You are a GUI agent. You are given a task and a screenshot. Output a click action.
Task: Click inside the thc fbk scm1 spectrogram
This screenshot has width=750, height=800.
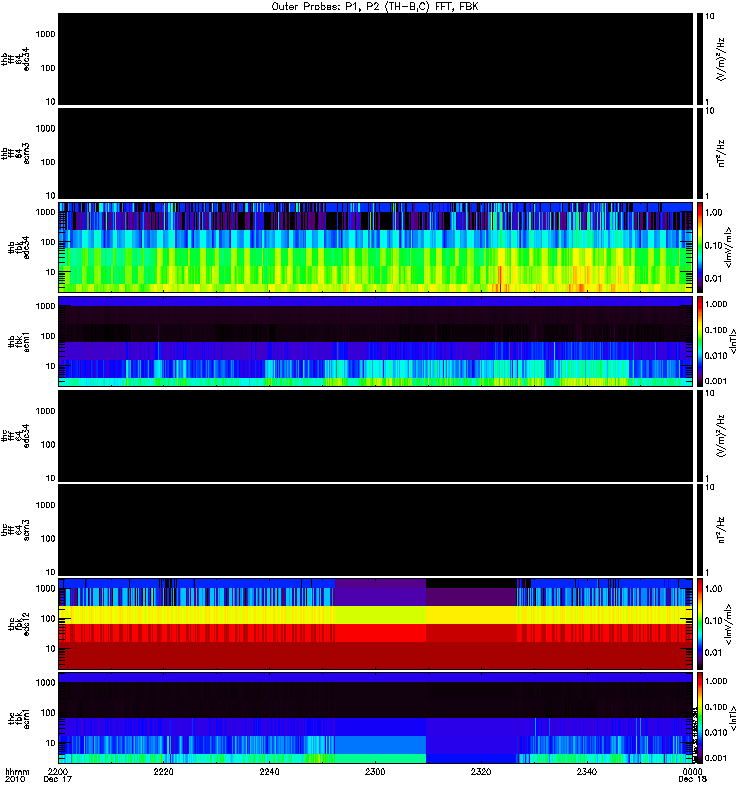[x=376, y=717]
